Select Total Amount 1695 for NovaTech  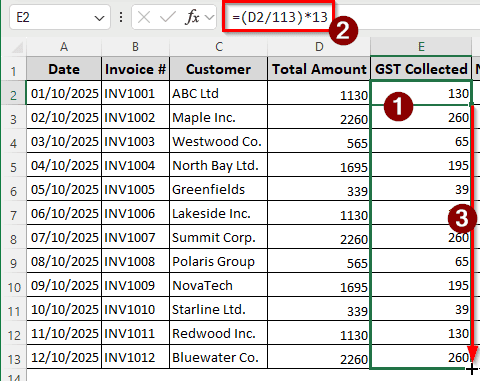319,285
